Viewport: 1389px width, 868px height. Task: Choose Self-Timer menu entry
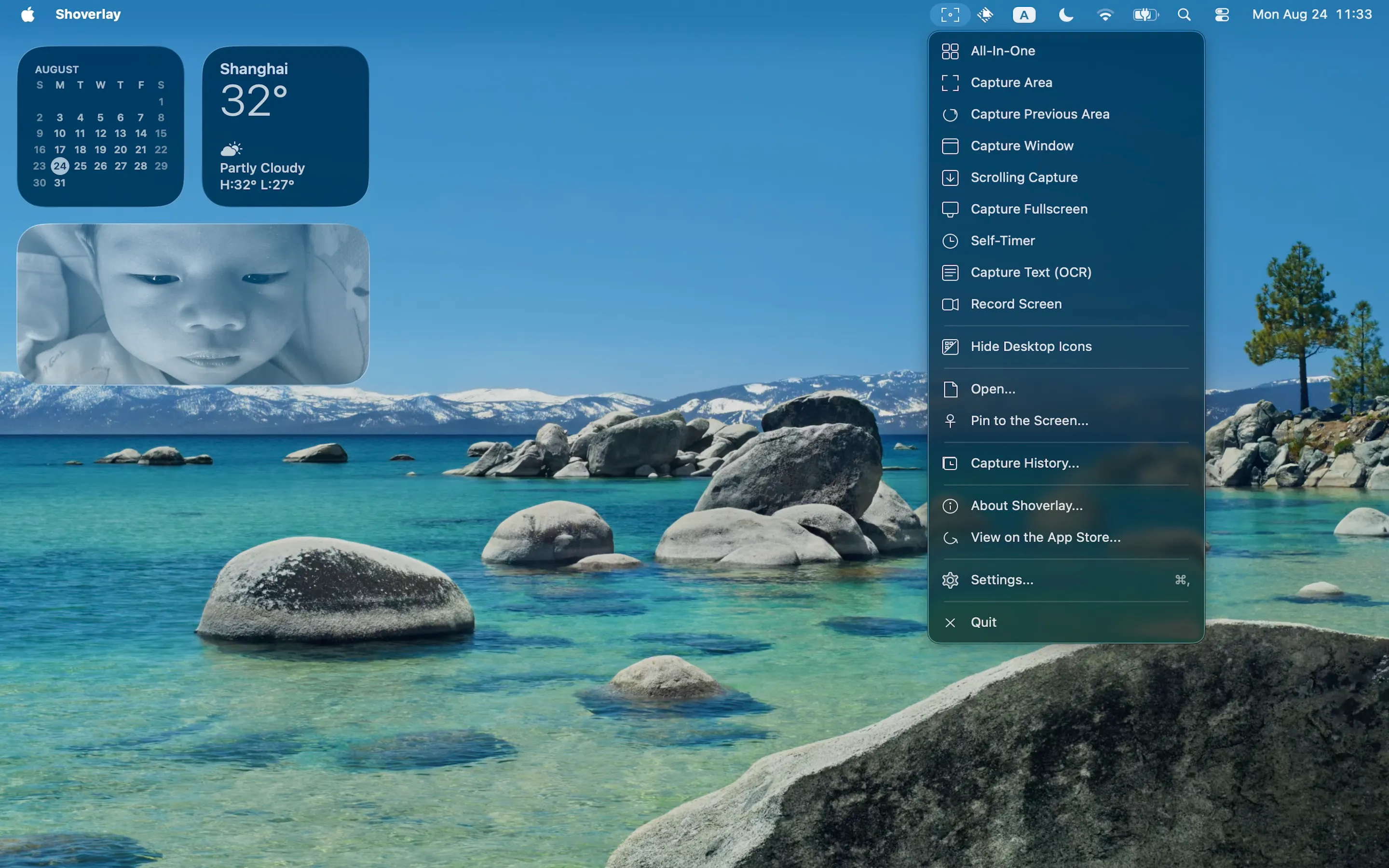pos(1066,241)
